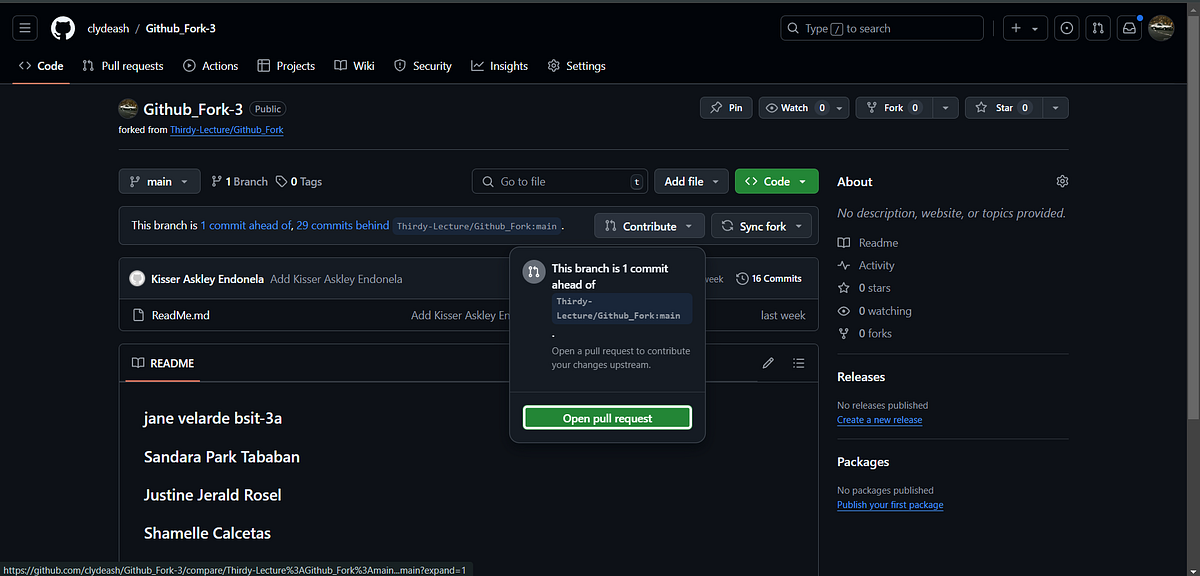Image resolution: width=1200 pixels, height=576 pixels.
Task: Switch to the Insights tab
Action: pyautogui.click(x=499, y=66)
